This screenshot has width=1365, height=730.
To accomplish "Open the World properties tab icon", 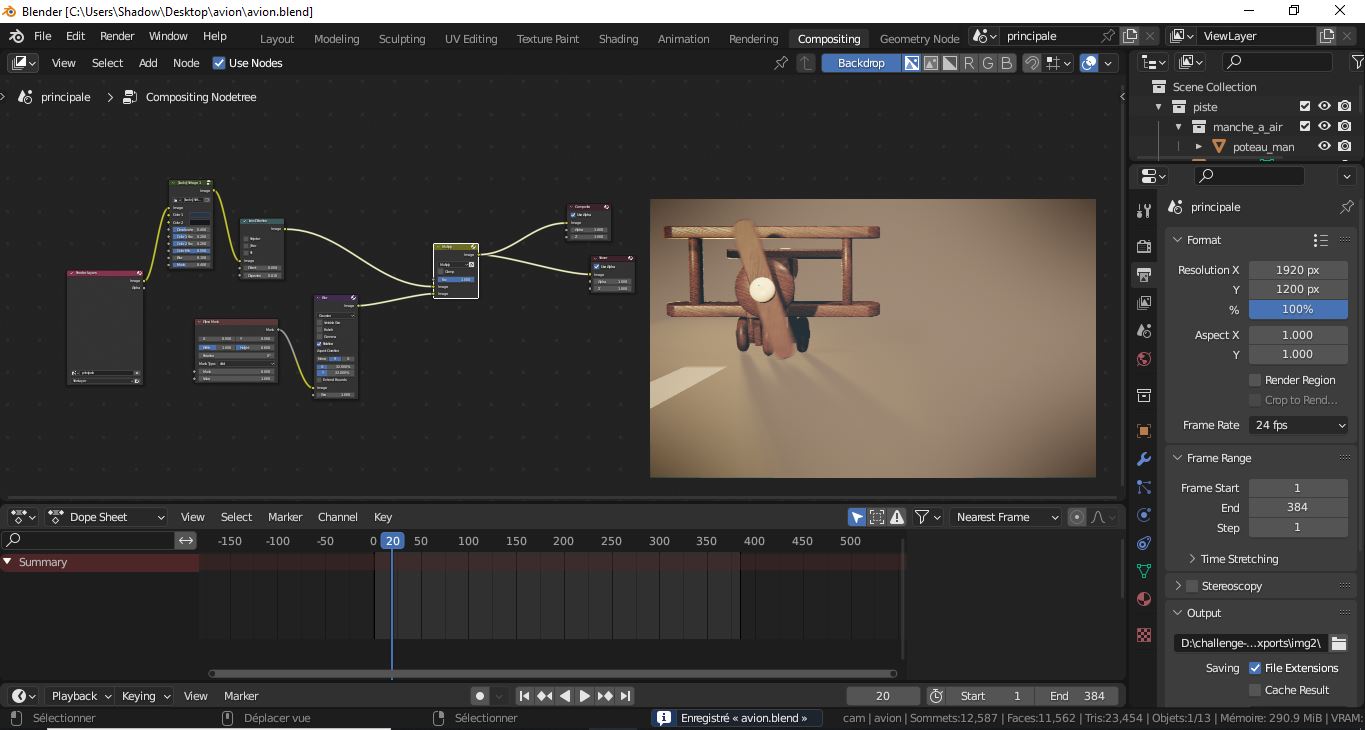I will pos(1144,359).
